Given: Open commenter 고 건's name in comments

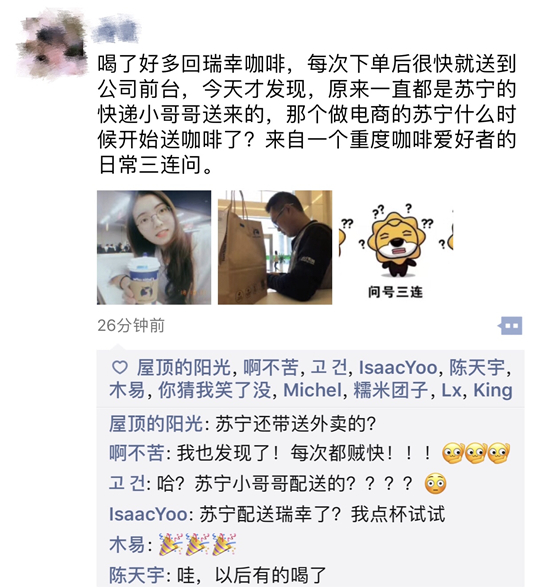Looking at the screenshot, I should tap(126, 483).
